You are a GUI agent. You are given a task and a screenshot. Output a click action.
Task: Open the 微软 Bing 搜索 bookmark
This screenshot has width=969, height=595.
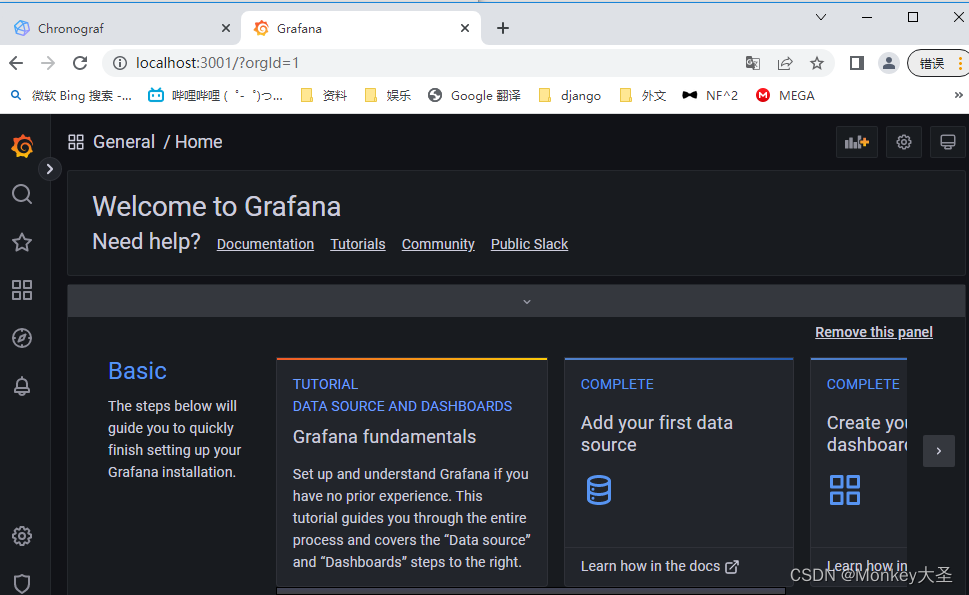tap(72, 96)
